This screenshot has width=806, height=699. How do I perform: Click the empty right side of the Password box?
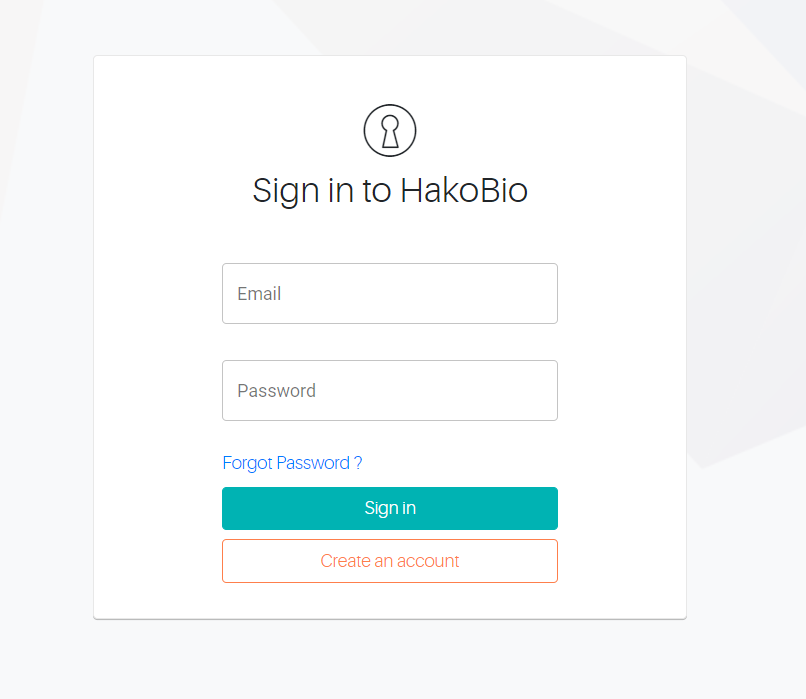[x=500, y=390]
